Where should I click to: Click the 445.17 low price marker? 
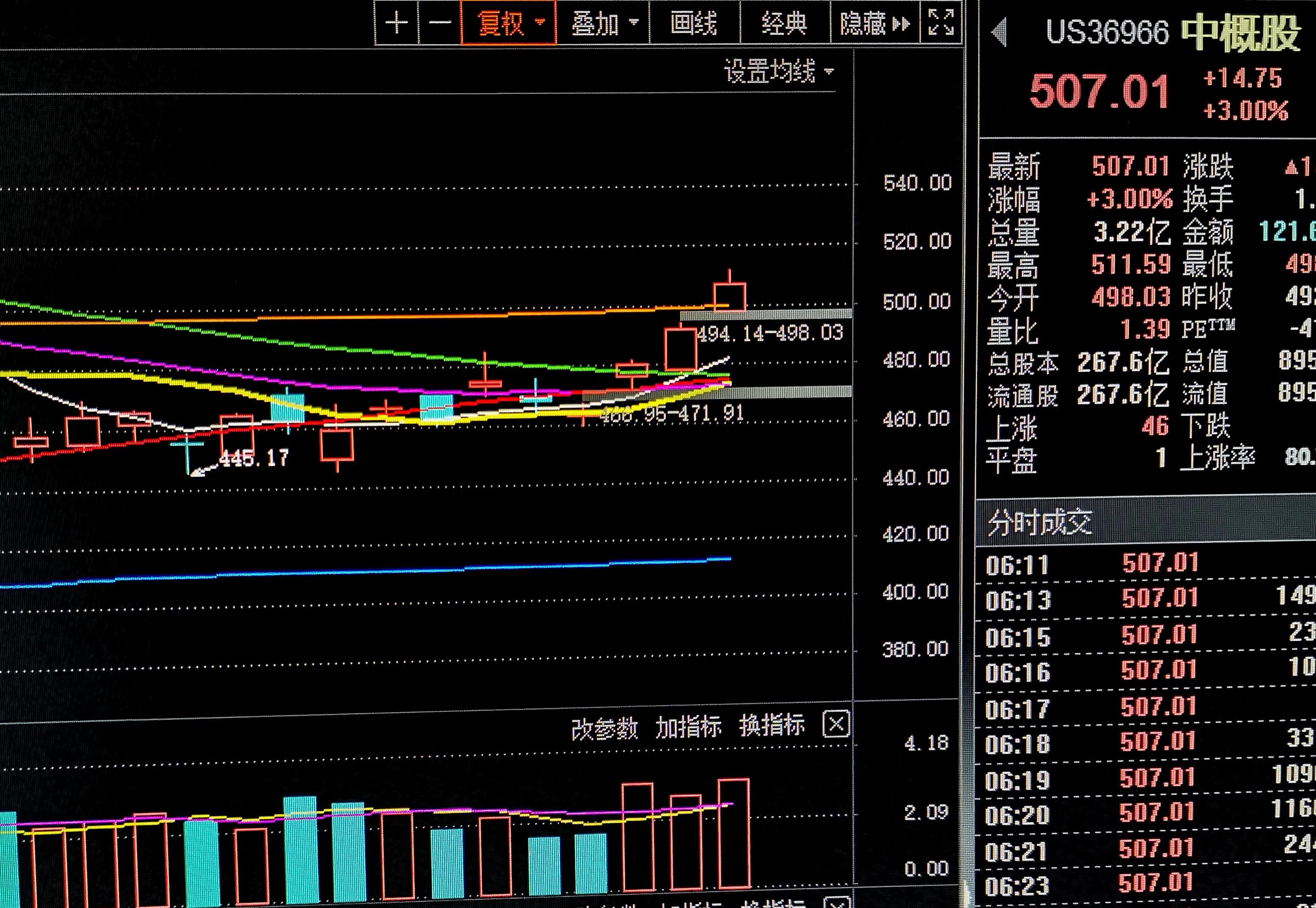click(x=254, y=458)
